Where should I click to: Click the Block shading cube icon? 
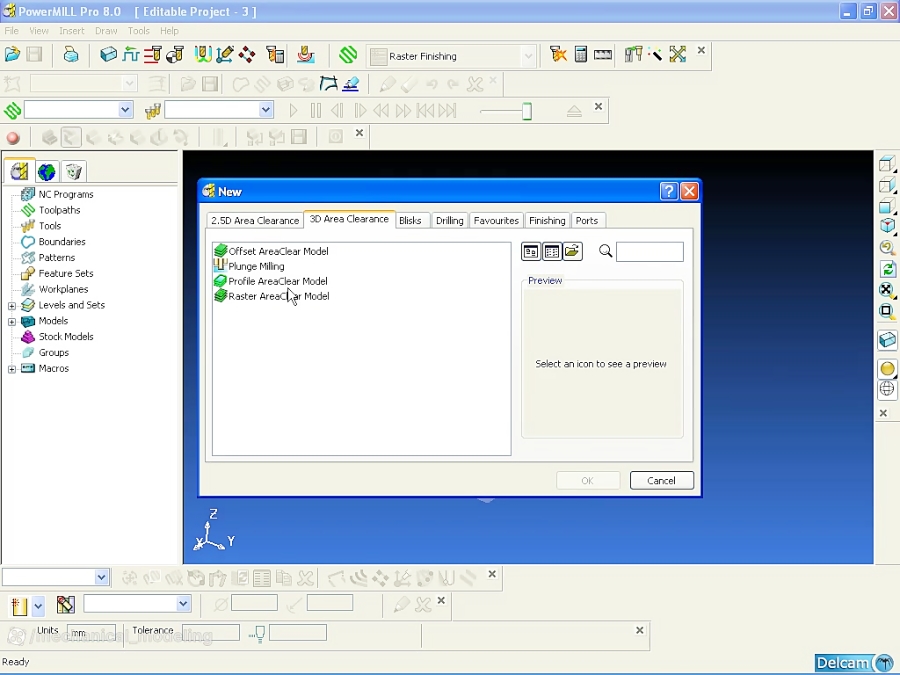point(887,340)
